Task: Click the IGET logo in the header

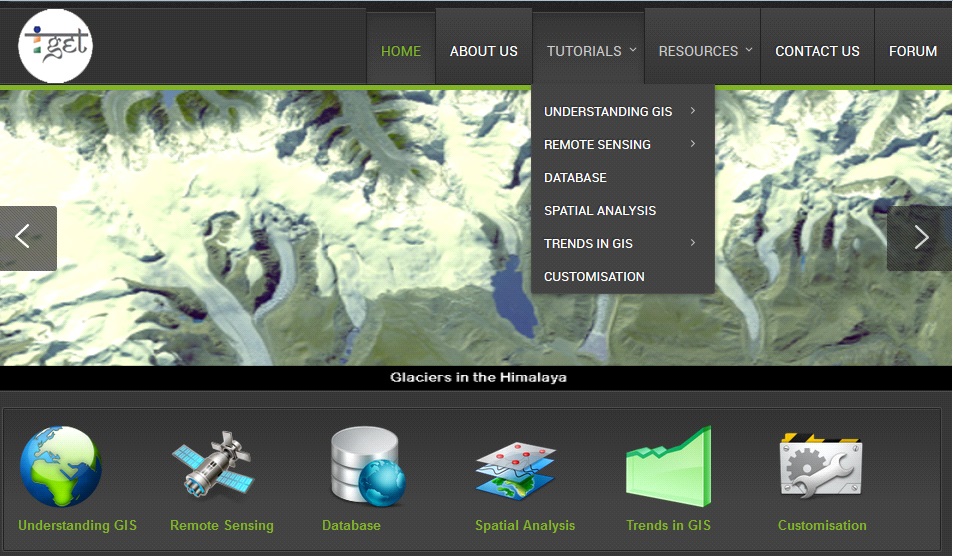Action: pos(55,46)
